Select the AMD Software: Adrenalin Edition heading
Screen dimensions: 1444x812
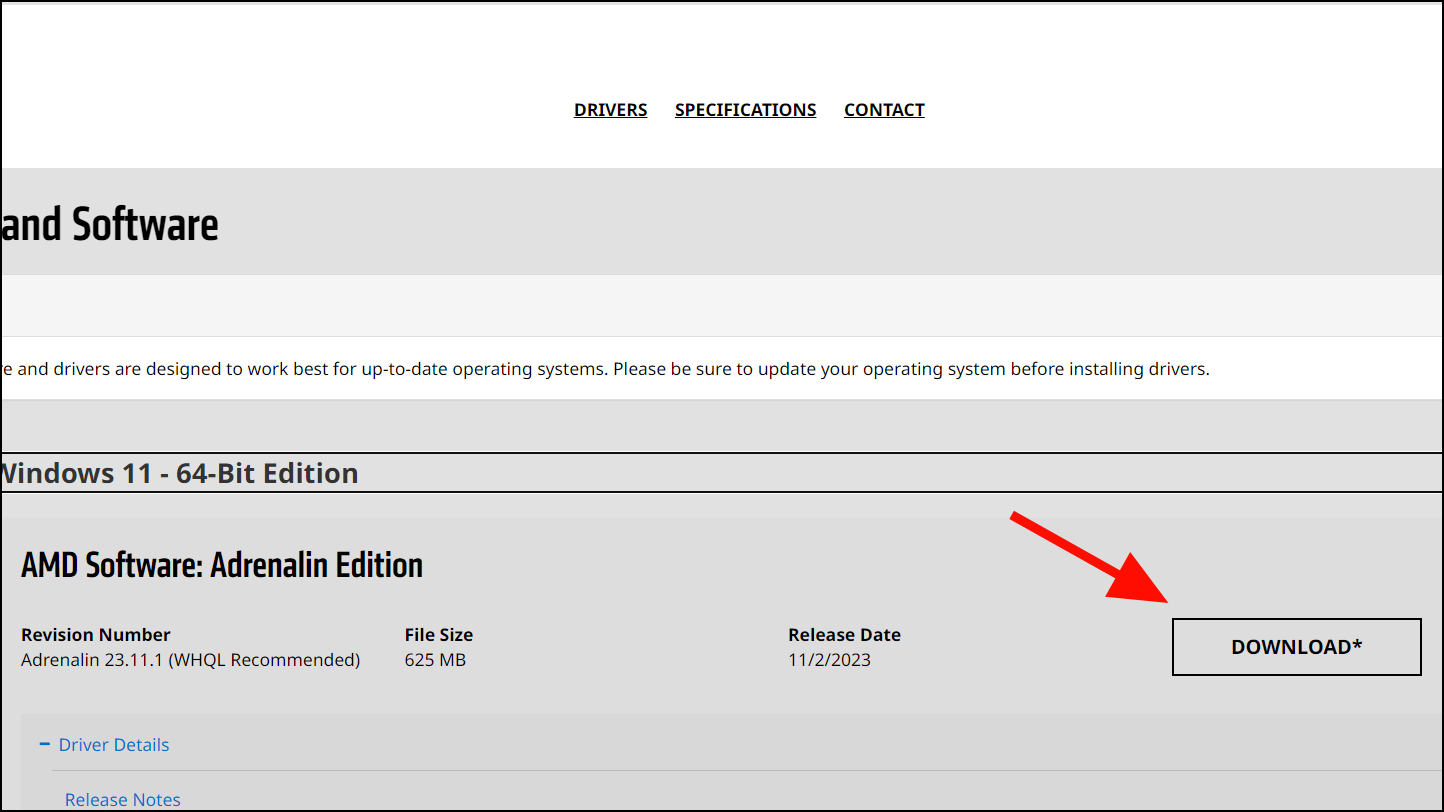222,565
